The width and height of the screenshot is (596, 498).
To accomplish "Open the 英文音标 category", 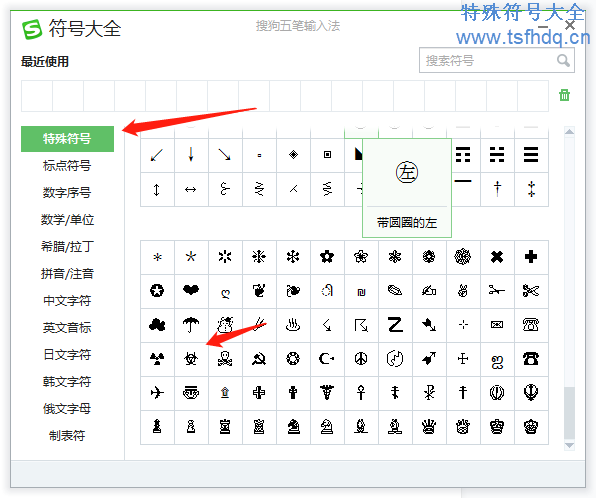I will [67, 328].
